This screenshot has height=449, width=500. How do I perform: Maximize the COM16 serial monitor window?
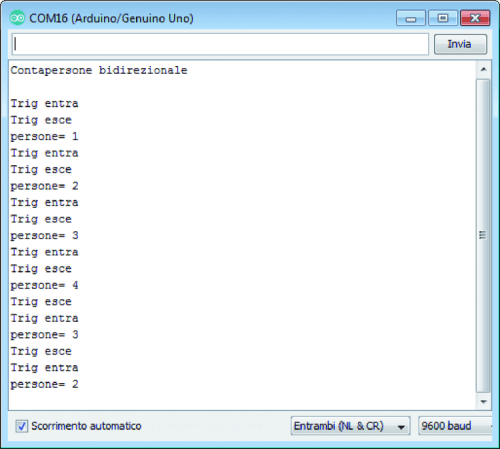(x=443, y=18)
